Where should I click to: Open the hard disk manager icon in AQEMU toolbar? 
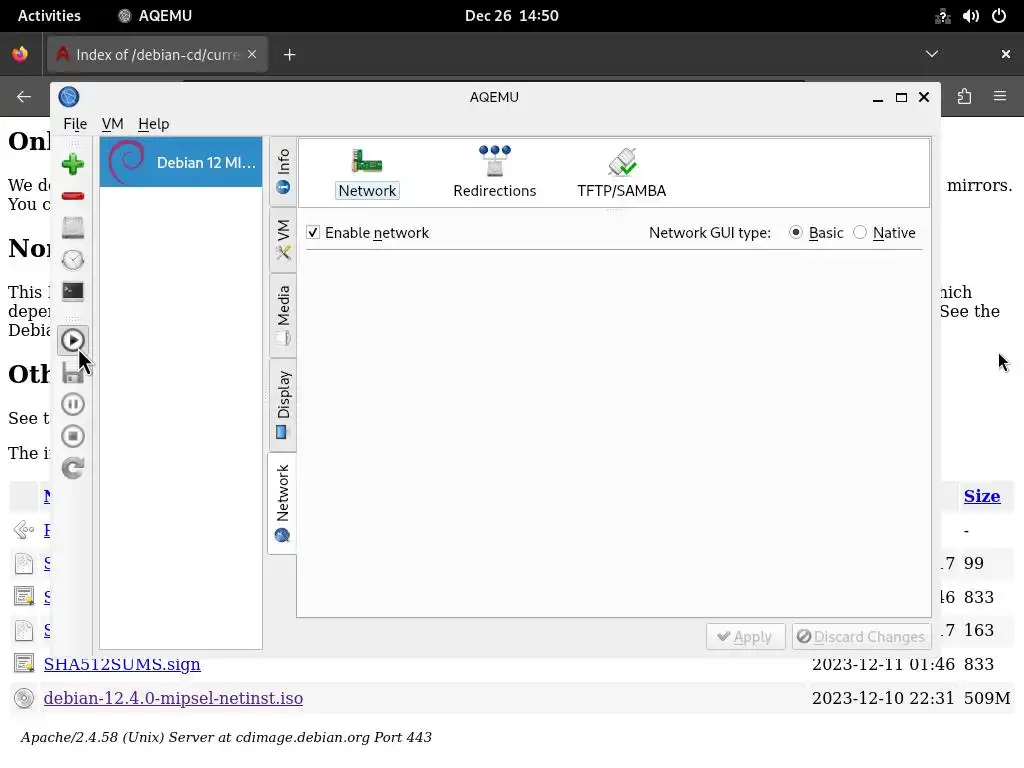pos(72,228)
